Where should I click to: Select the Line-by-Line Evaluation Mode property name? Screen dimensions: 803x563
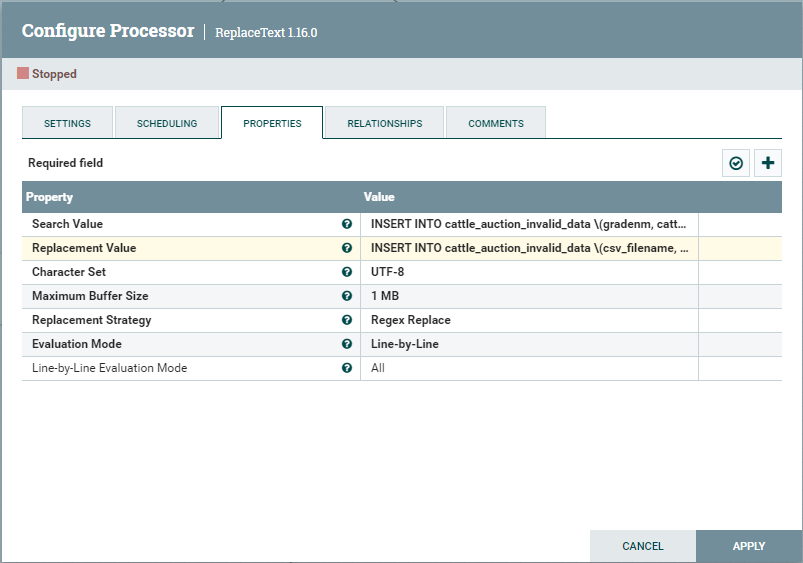pos(110,368)
